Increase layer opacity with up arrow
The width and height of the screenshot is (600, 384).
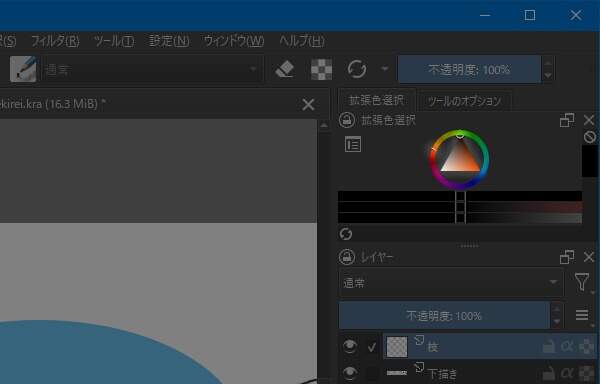coord(557,309)
